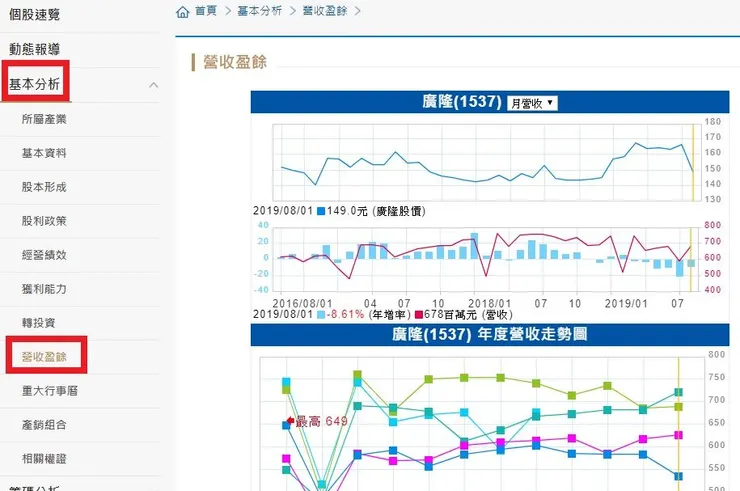Open 股利政策 sidebar item
Viewport: 740px width, 491px height.
44,221
